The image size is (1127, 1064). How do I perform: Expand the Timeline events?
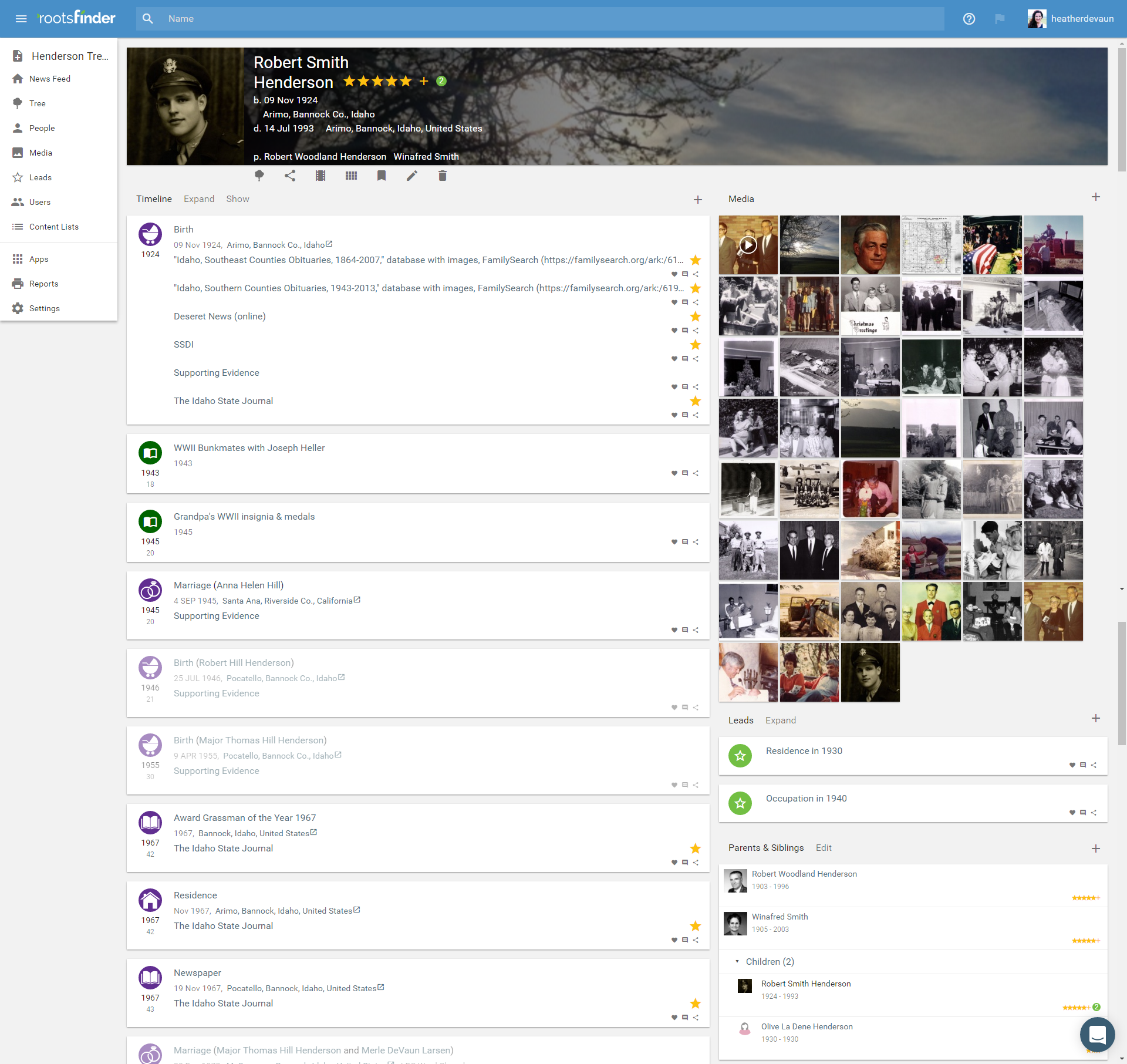[x=198, y=199]
